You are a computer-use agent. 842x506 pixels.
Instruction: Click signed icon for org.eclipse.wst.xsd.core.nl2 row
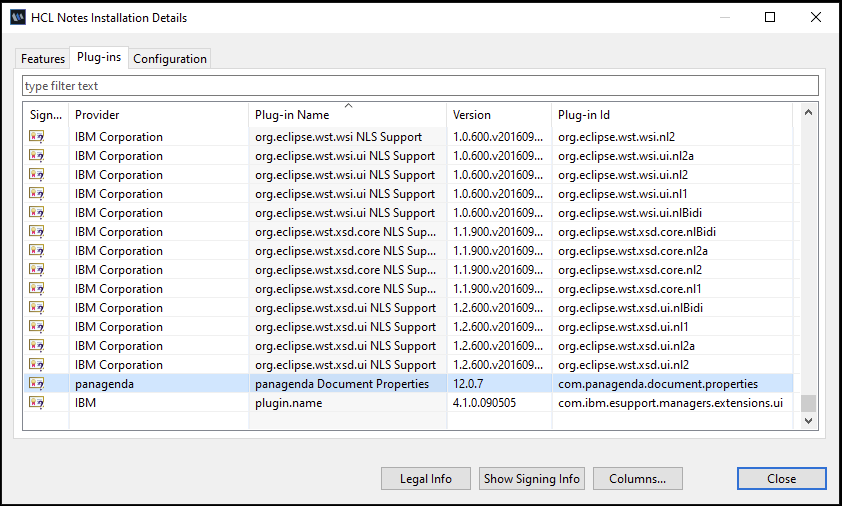(x=37, y=270)
